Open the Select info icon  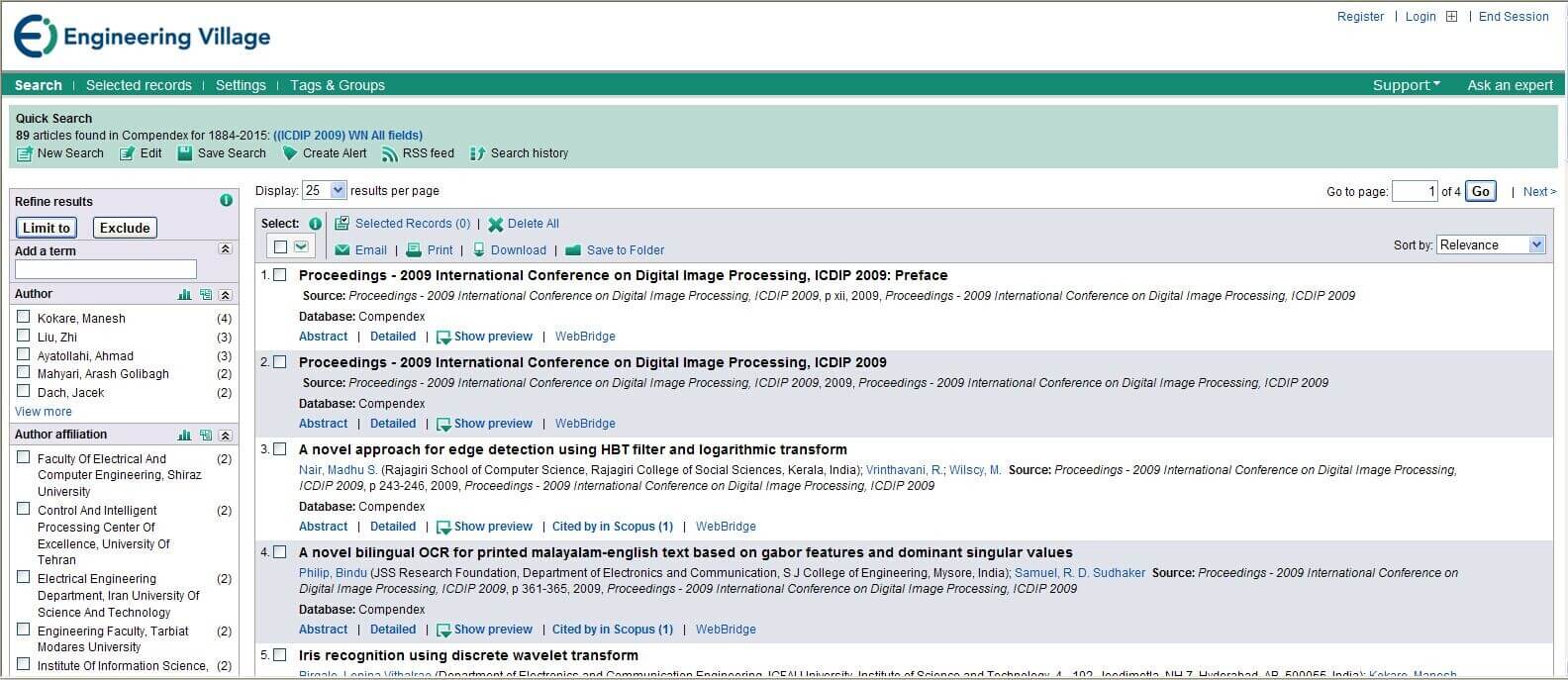(315, 224)
